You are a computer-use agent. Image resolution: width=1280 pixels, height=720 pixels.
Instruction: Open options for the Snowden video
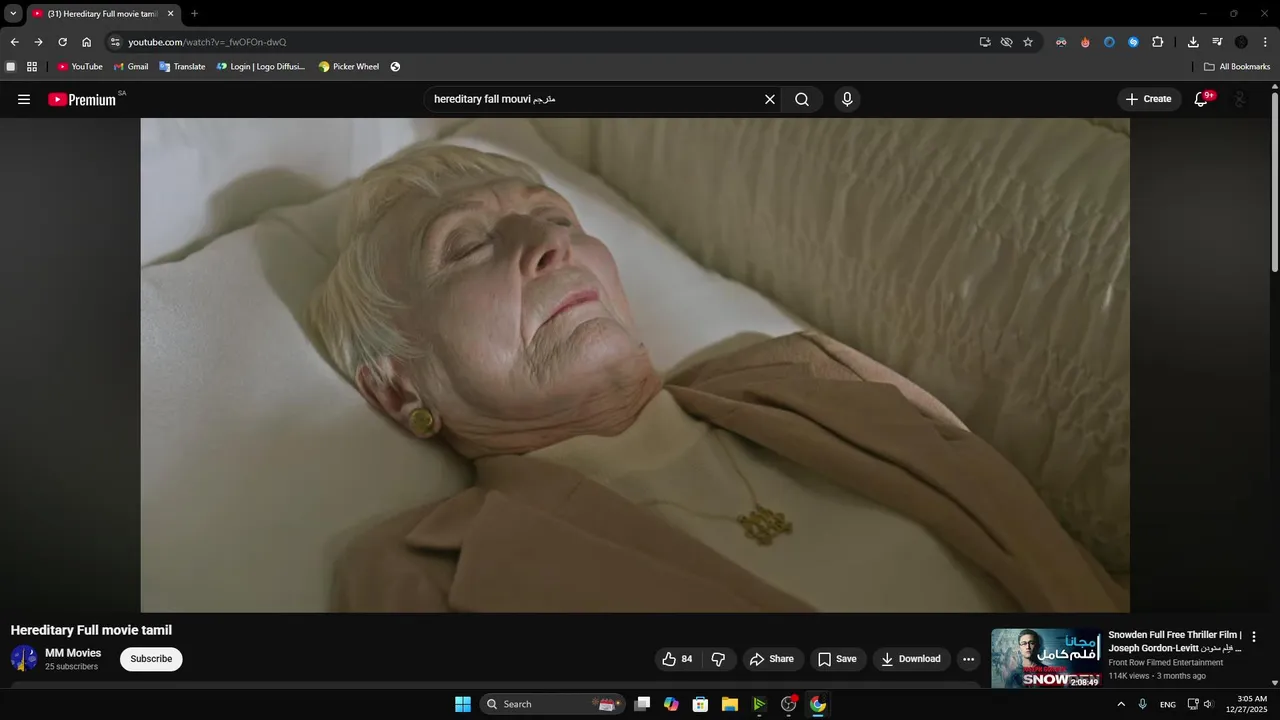[x=1254, y=637]
